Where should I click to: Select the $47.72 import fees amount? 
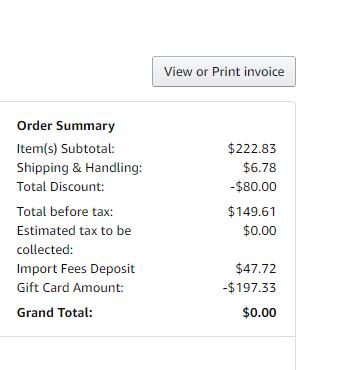click(256, 269)
